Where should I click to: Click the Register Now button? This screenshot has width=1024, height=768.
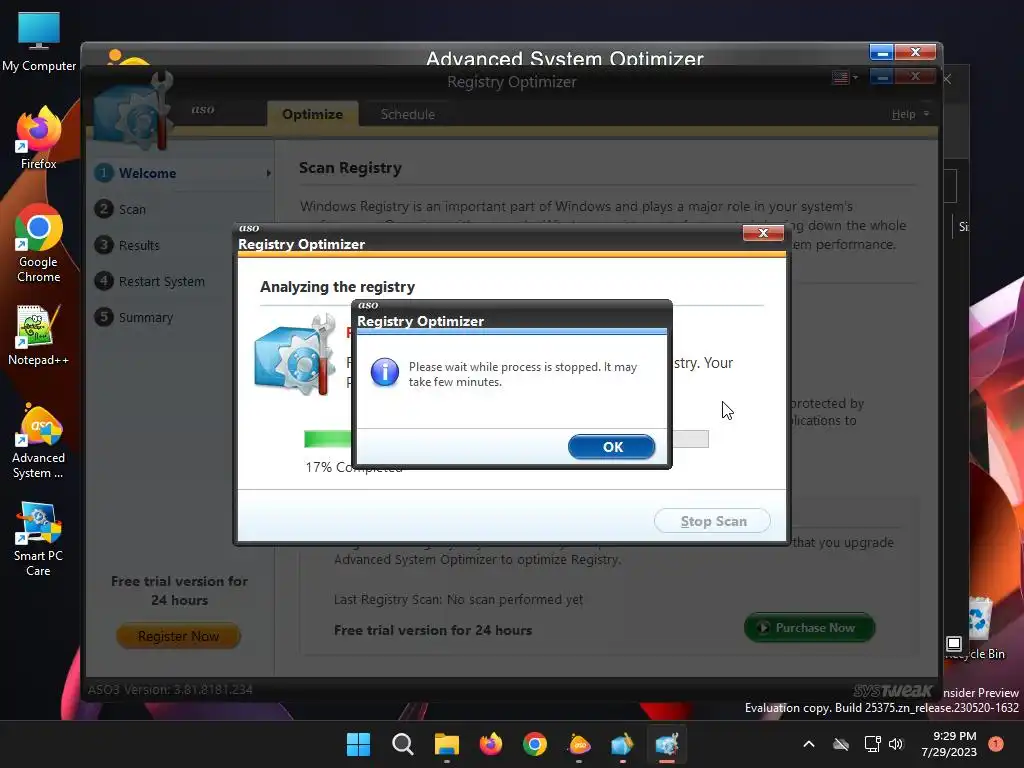178,636
